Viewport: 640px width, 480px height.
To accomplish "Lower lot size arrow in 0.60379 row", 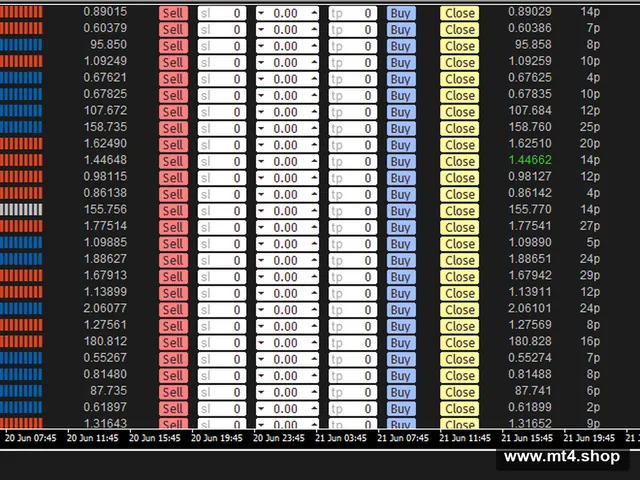I will 261,30.
